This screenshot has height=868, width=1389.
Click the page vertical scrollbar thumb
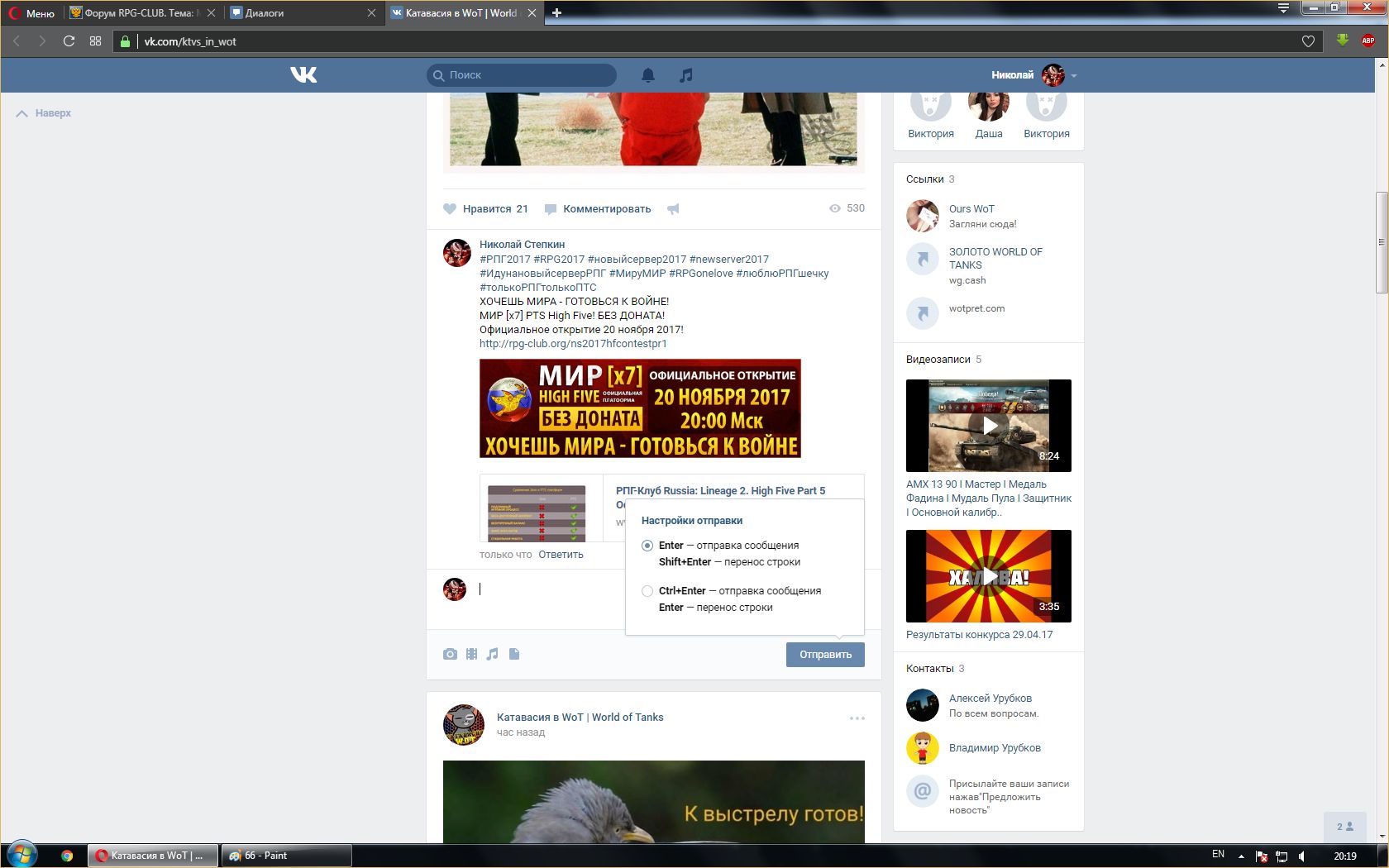pos(1382,242)
